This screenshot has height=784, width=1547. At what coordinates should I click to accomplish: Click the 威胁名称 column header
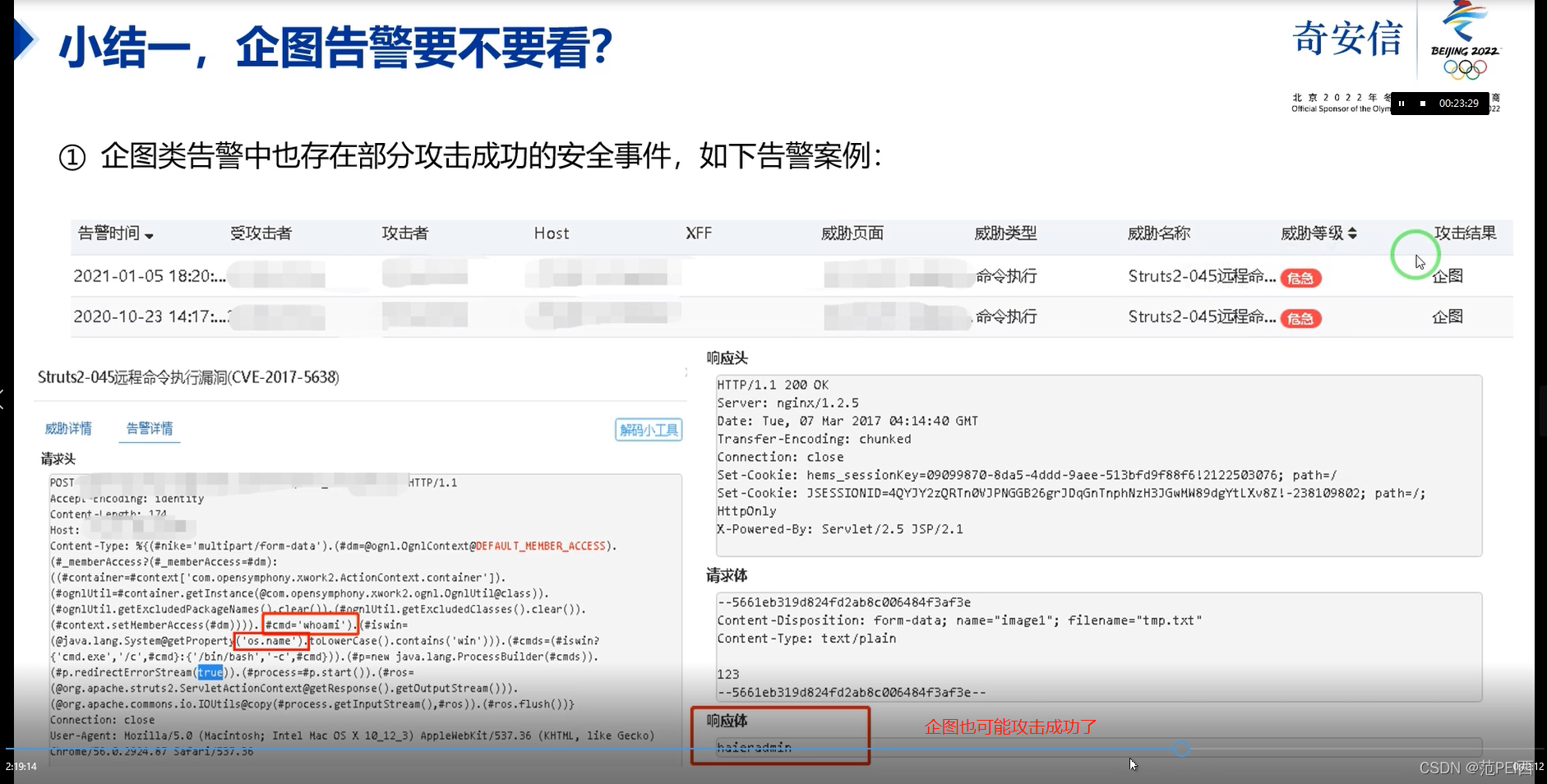[x=1159, y=233]
